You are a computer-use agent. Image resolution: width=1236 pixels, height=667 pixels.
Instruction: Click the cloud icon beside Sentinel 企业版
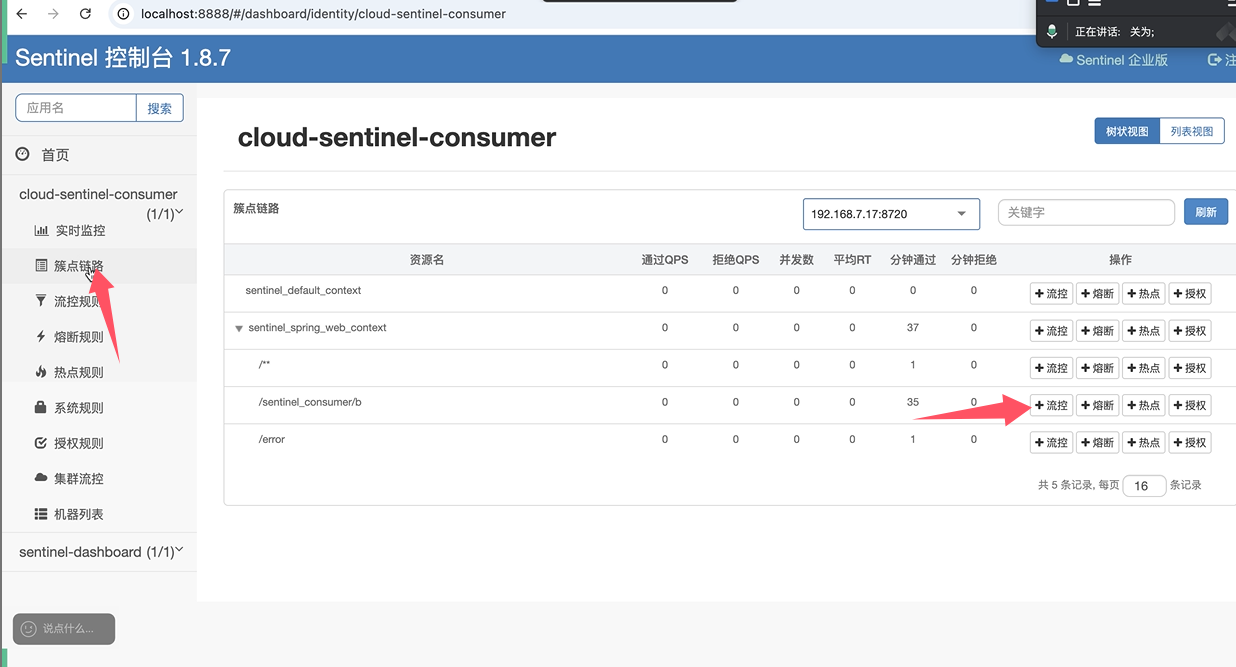click(1066, 59)
